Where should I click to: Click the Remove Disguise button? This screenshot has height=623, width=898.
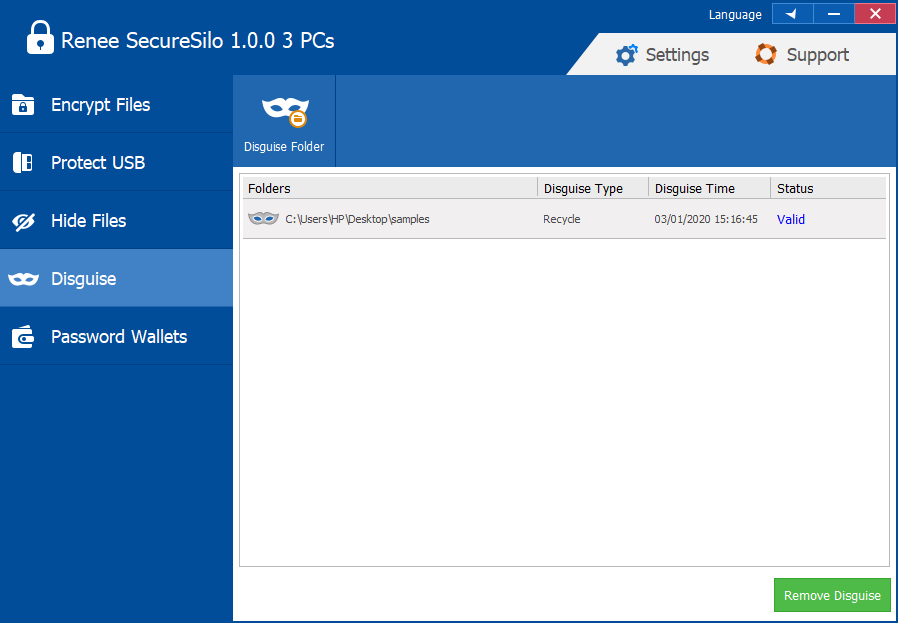click(832, 596)
